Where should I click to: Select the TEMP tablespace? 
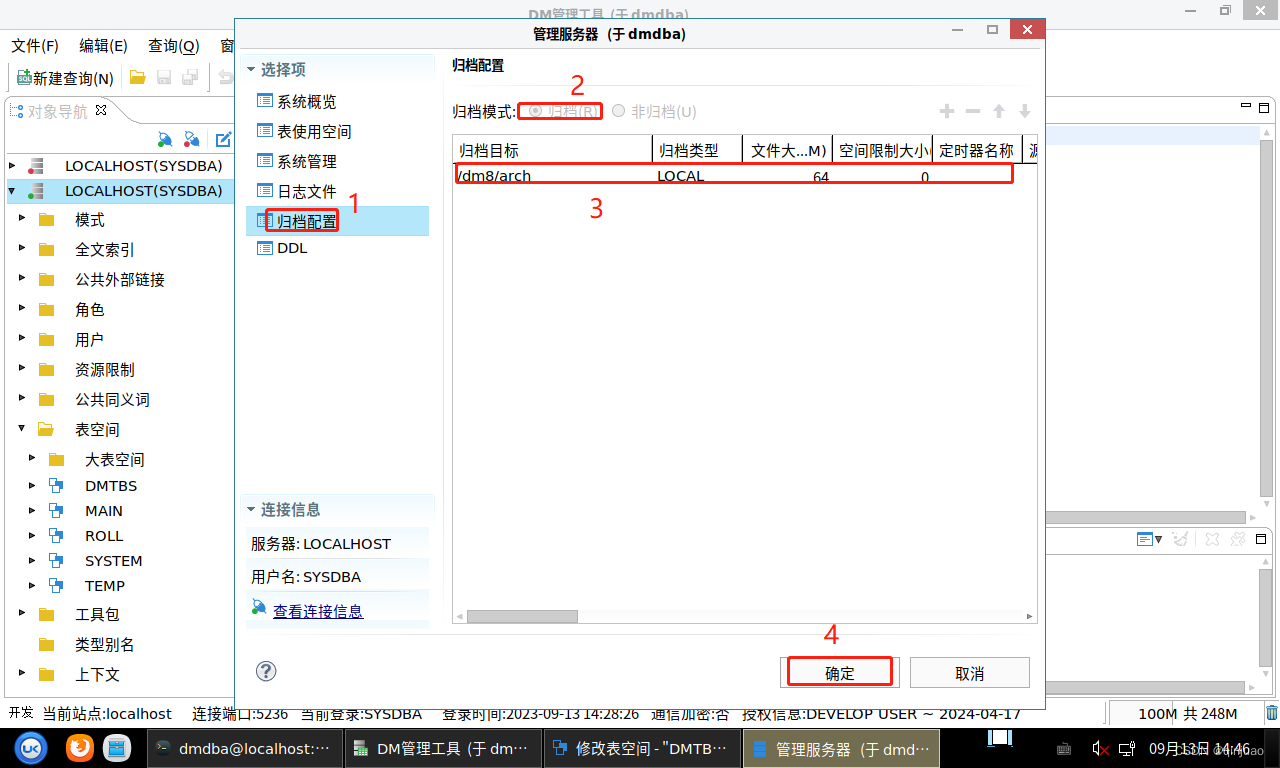click(105, 586)
